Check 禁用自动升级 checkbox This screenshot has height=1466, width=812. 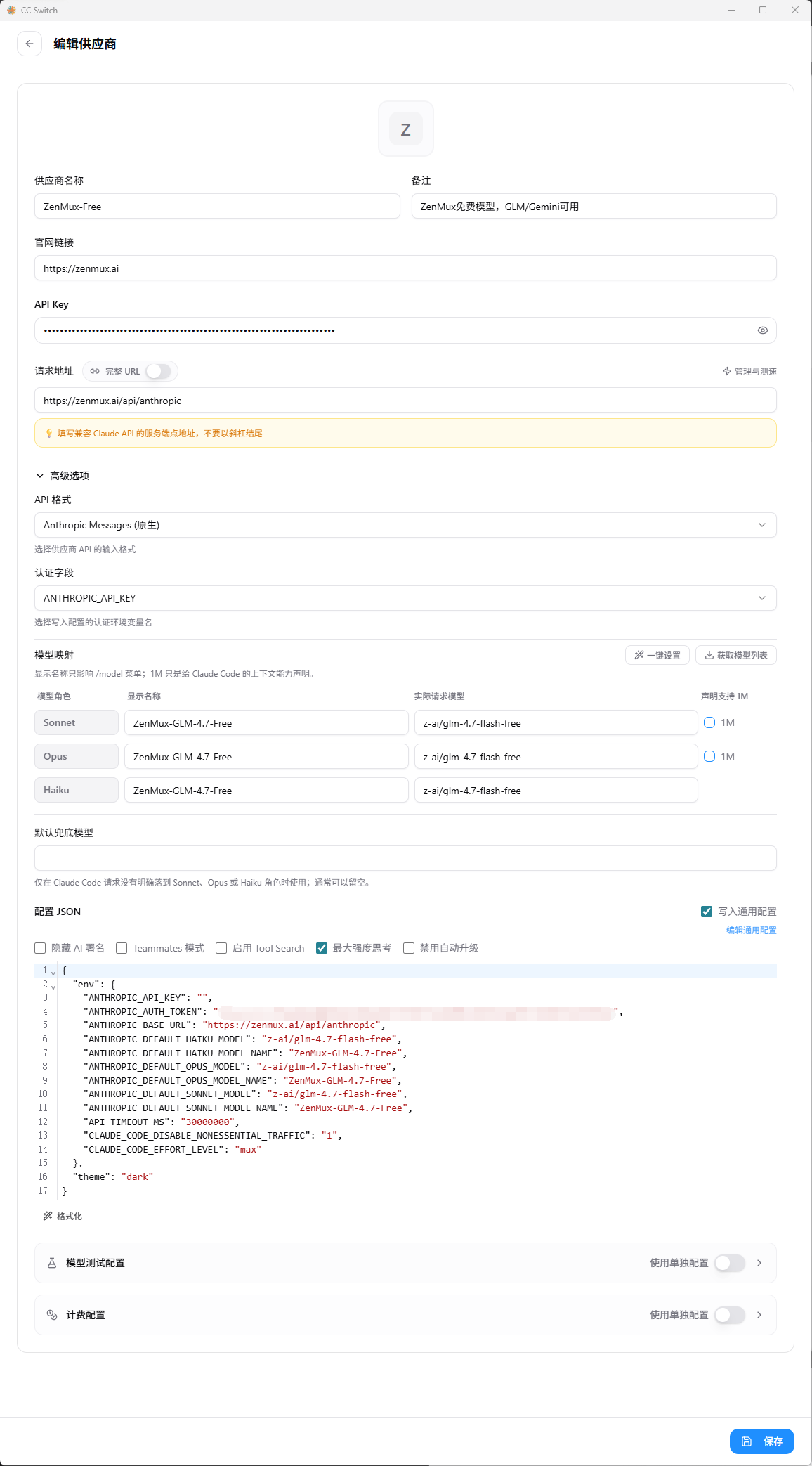click(x=409, y=948)
